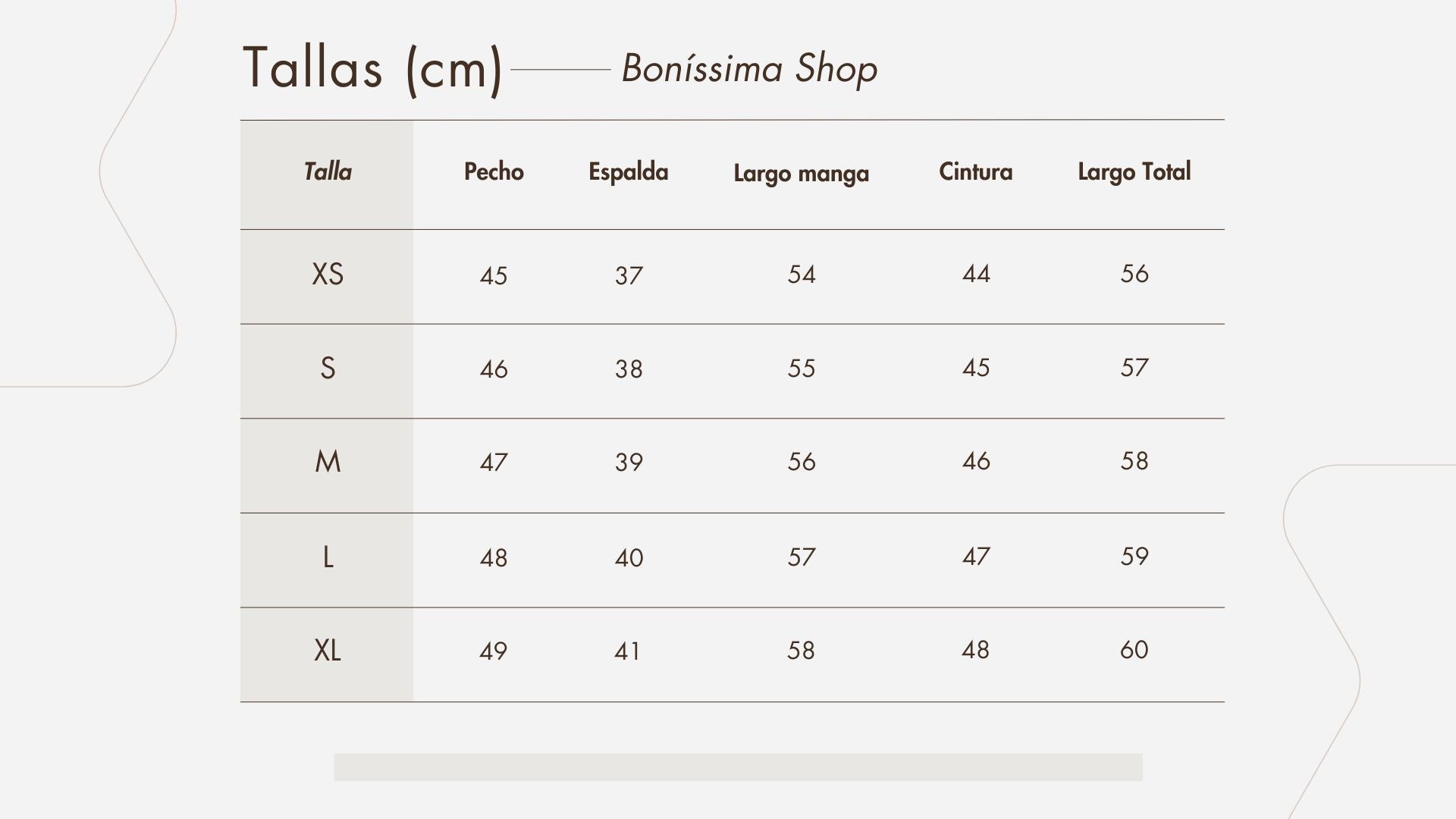Click the XS size row label
Image resolution: width=1456 pixels, height=819 pixels.
click(x=328, y=274)
